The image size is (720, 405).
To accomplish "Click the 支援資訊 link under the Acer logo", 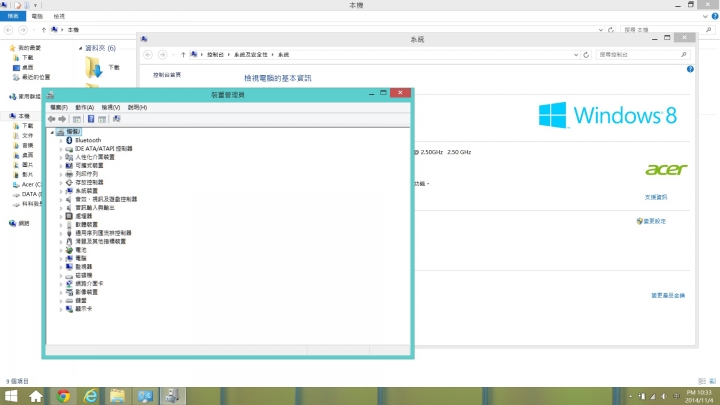I will [656, 197].
